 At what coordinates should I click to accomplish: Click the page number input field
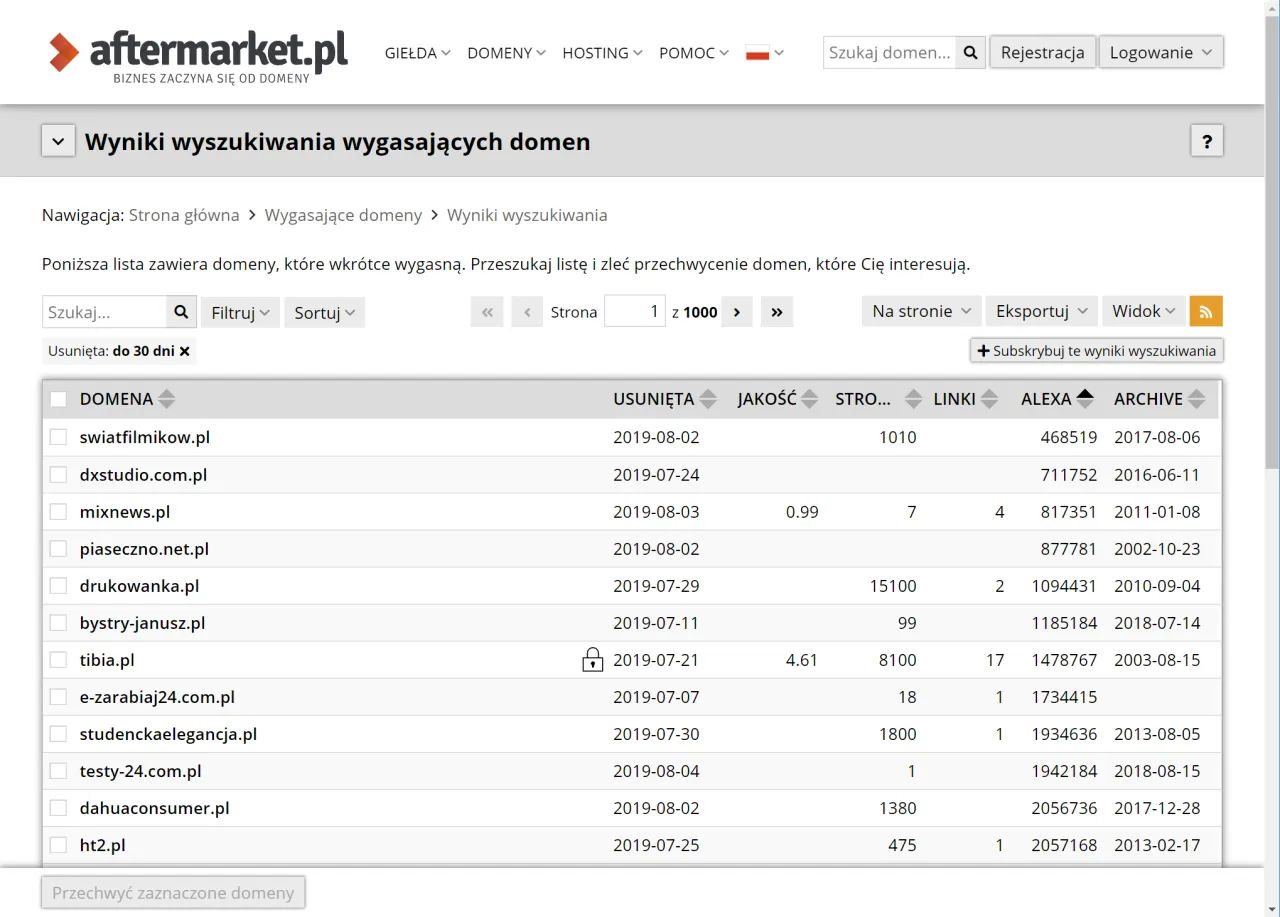coord(635,311)
